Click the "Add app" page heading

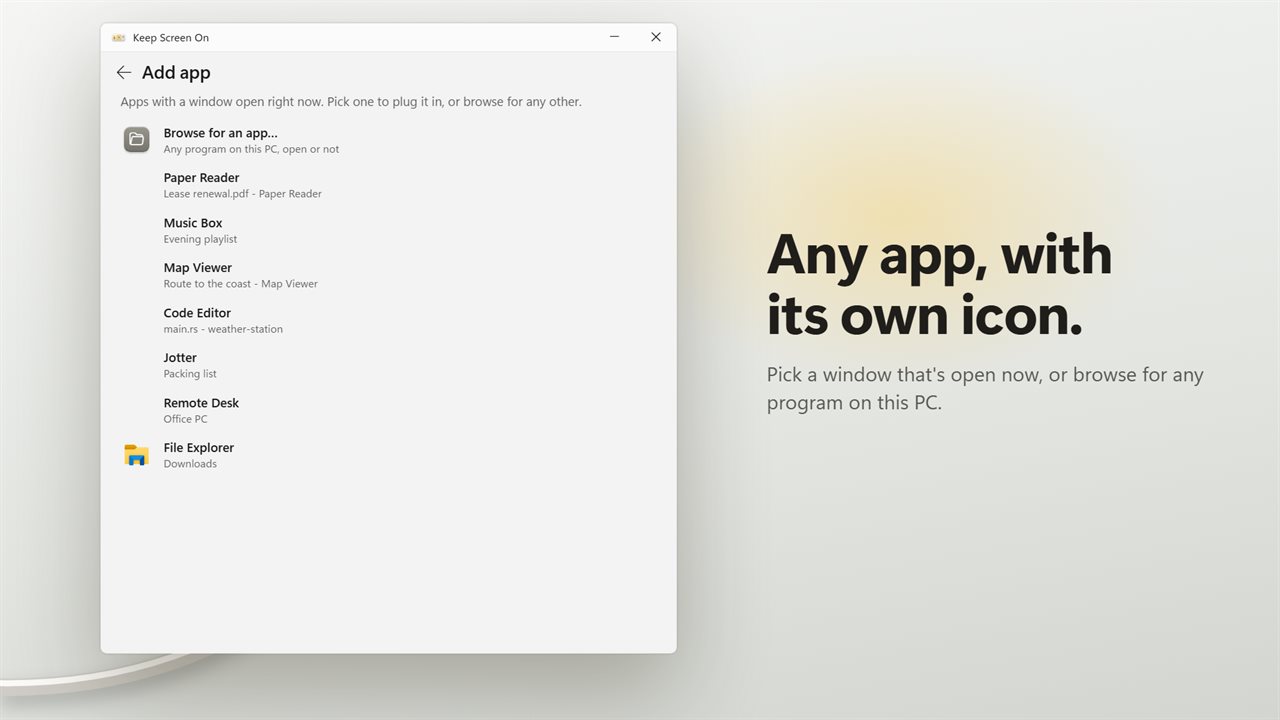[176, 72]
